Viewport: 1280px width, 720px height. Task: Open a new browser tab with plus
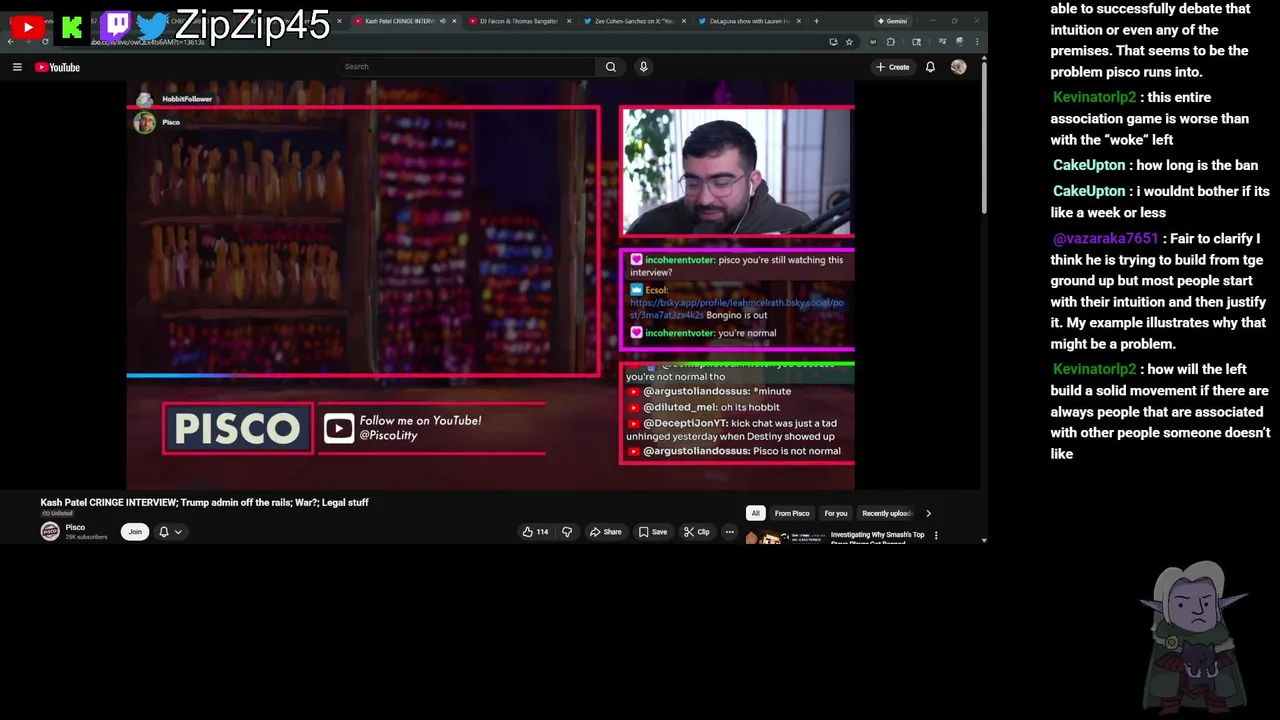(816, 21)
